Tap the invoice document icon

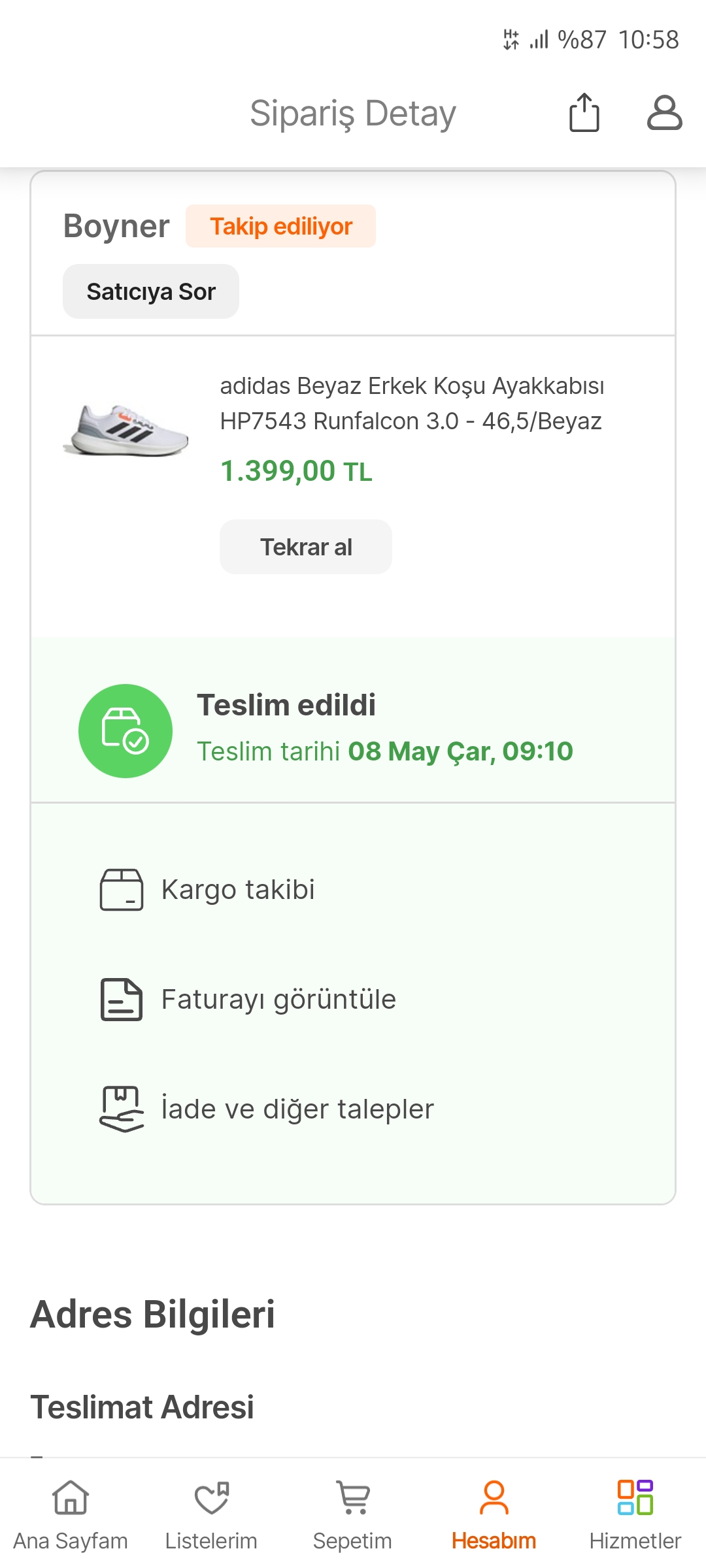(x=122, y=1000)
